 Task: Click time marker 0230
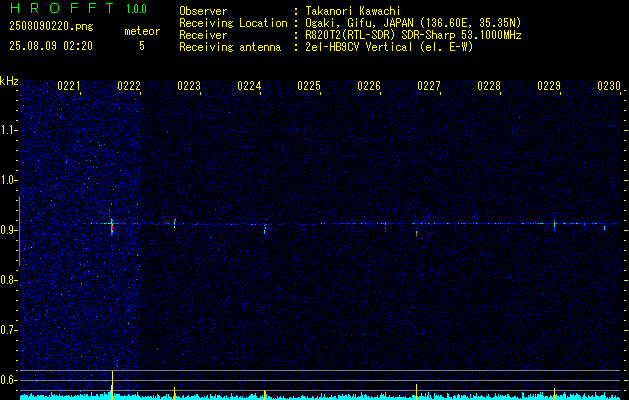coord(609,86)
